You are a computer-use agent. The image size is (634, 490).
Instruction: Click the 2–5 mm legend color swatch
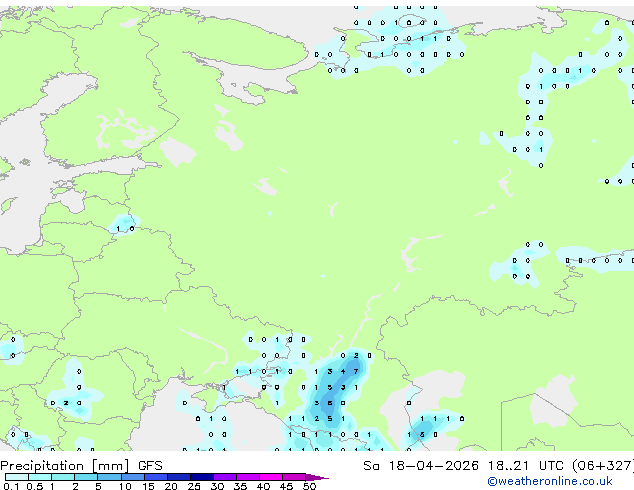[86, 477]
